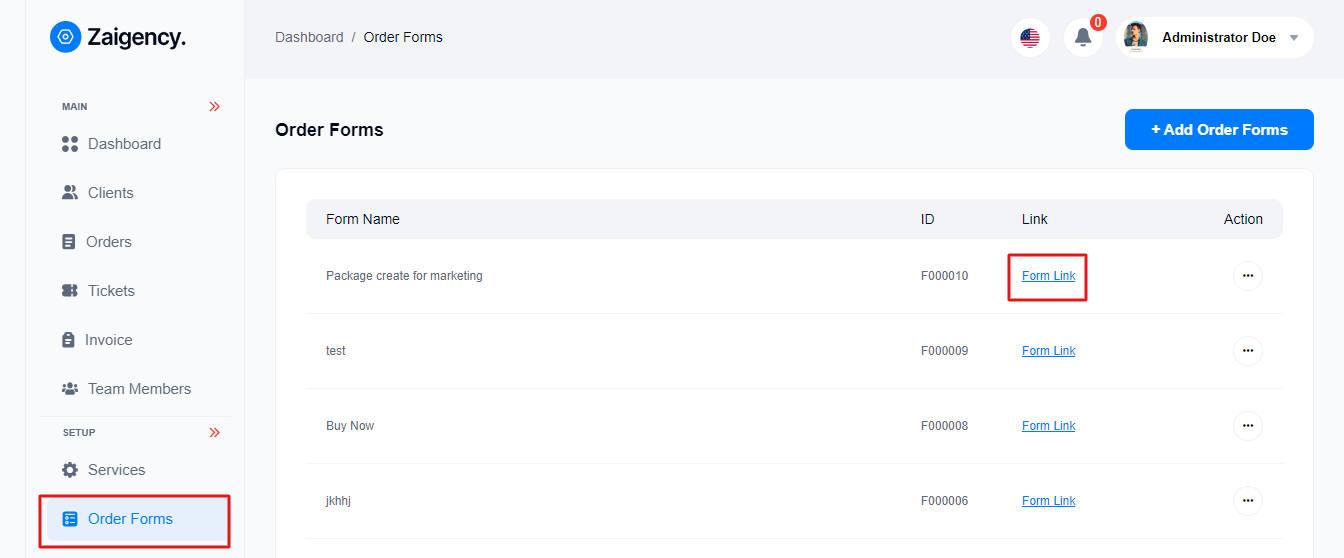Viewport: 1344px width, 558px height.
Task: Open Form Link for F000010
Action: pos(1048,276)
